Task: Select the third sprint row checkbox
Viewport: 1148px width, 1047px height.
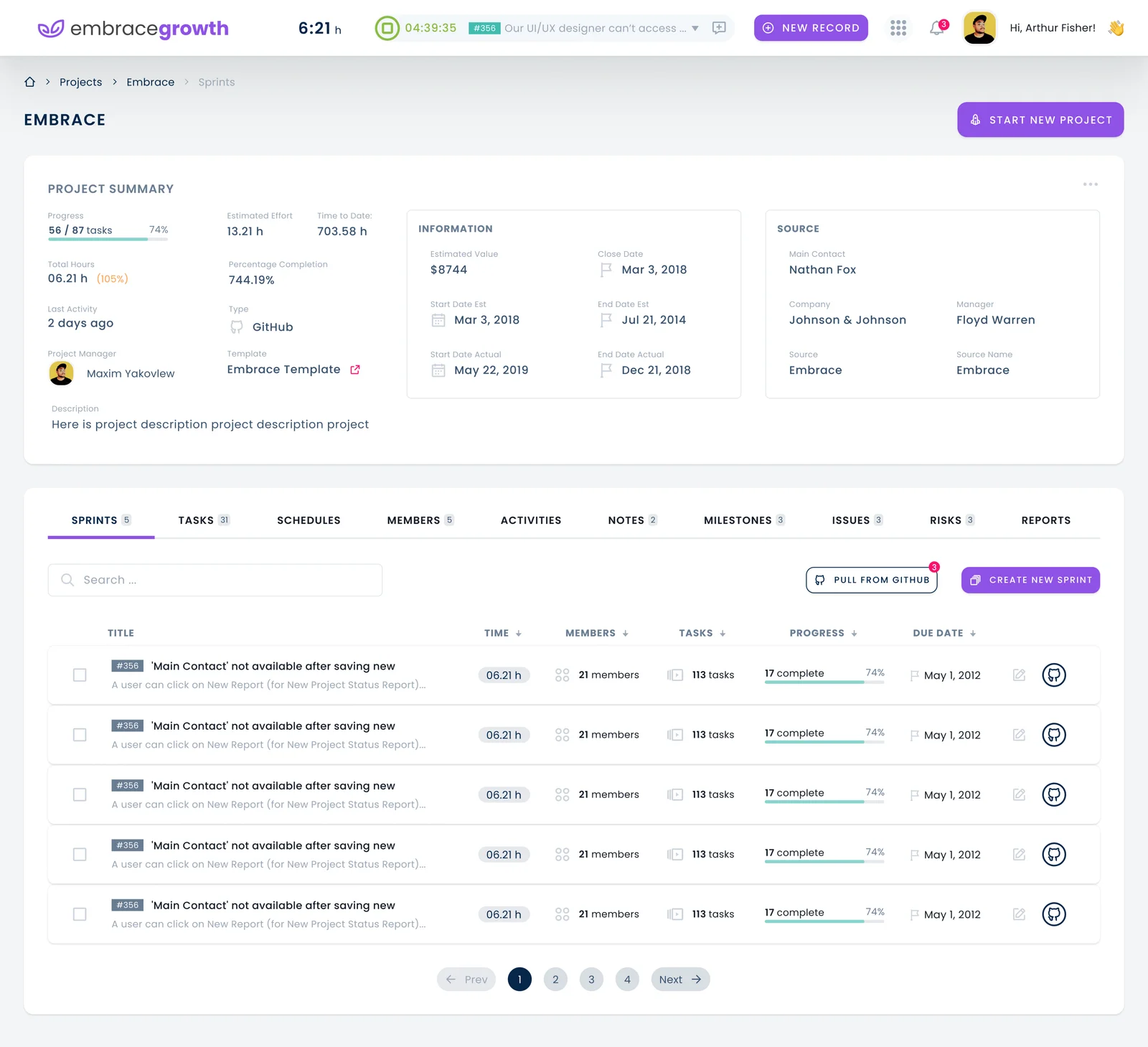Action: click(80, 794)
